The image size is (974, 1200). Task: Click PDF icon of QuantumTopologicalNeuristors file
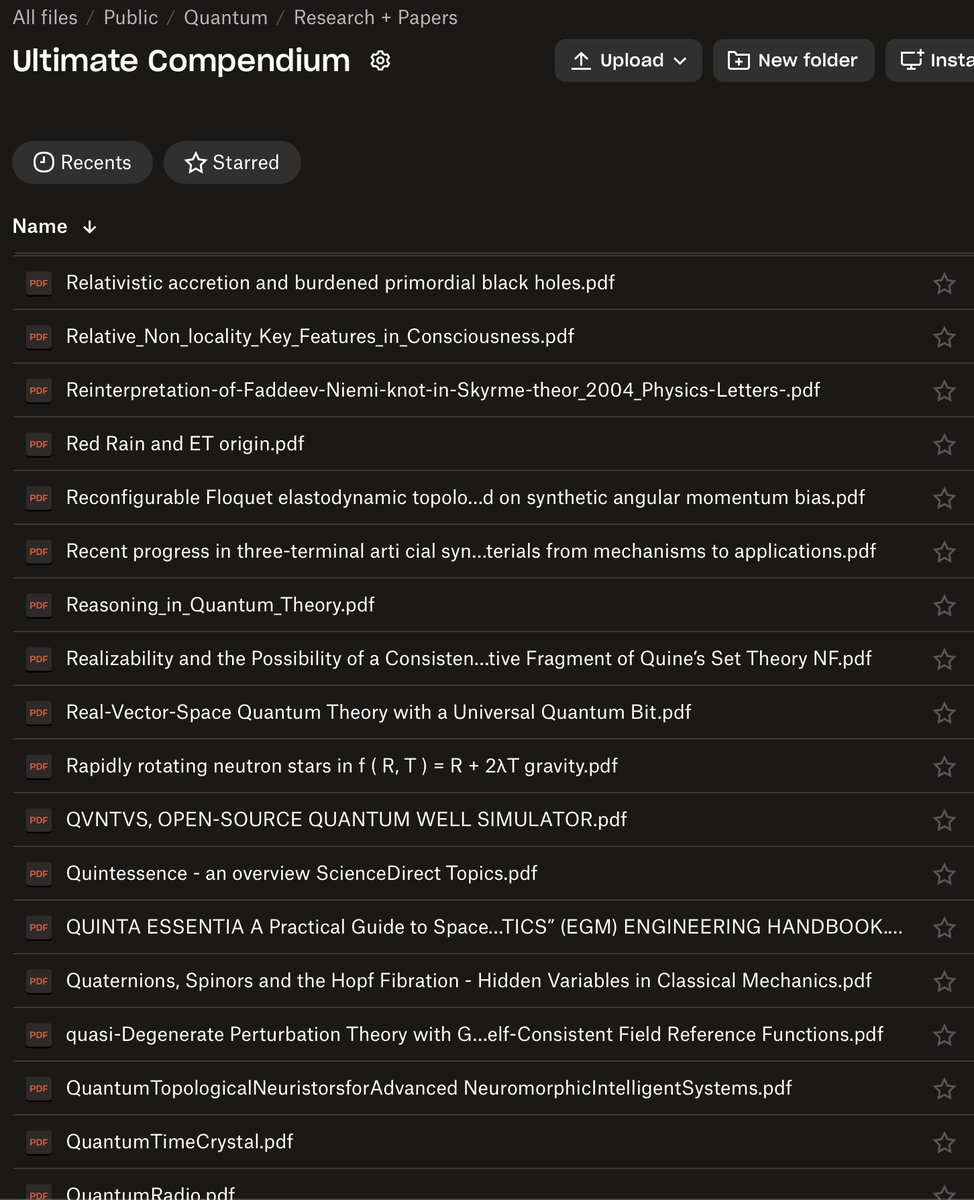coord(38,1088)
